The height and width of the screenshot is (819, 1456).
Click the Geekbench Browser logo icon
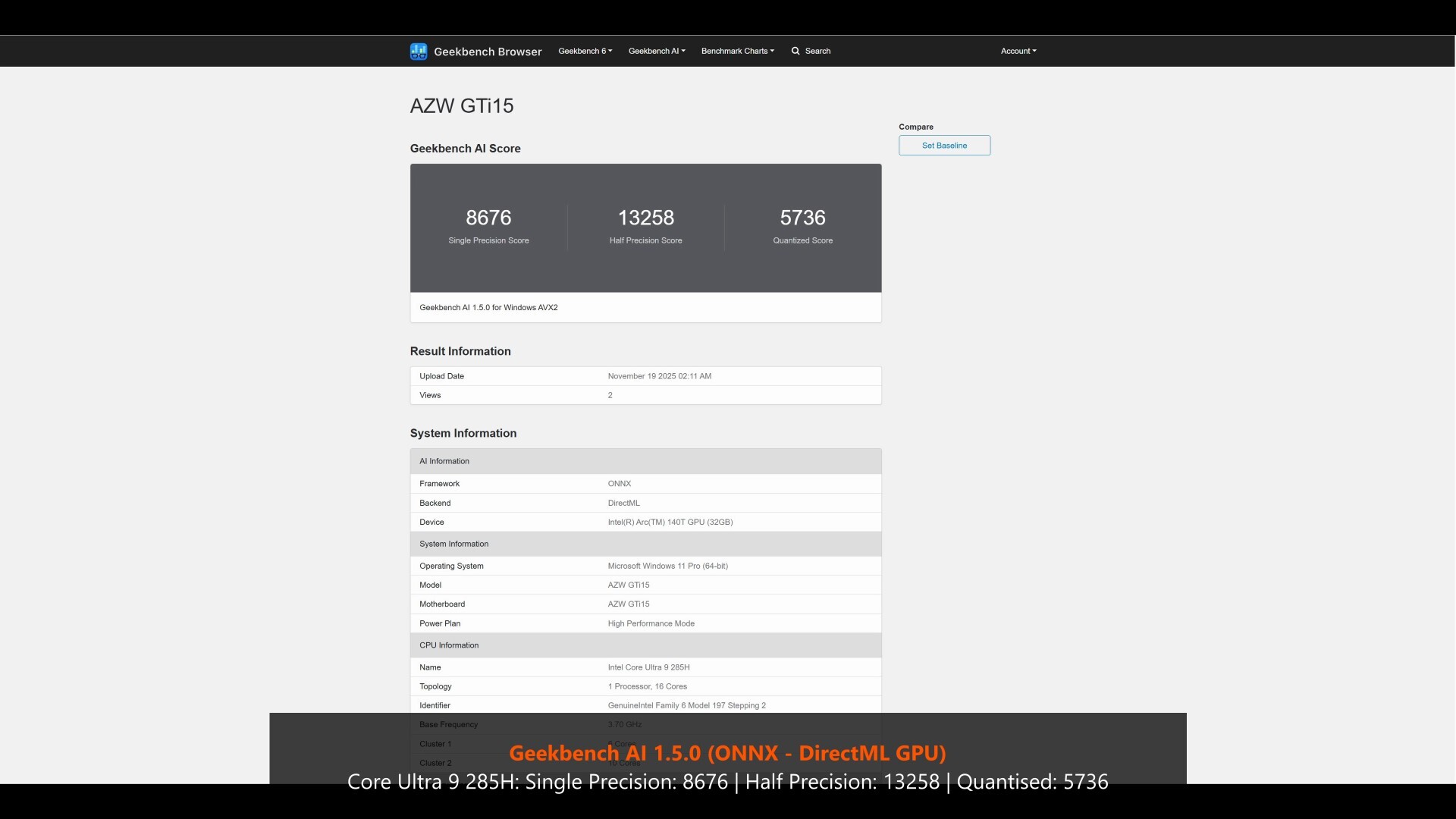[419, 51]
